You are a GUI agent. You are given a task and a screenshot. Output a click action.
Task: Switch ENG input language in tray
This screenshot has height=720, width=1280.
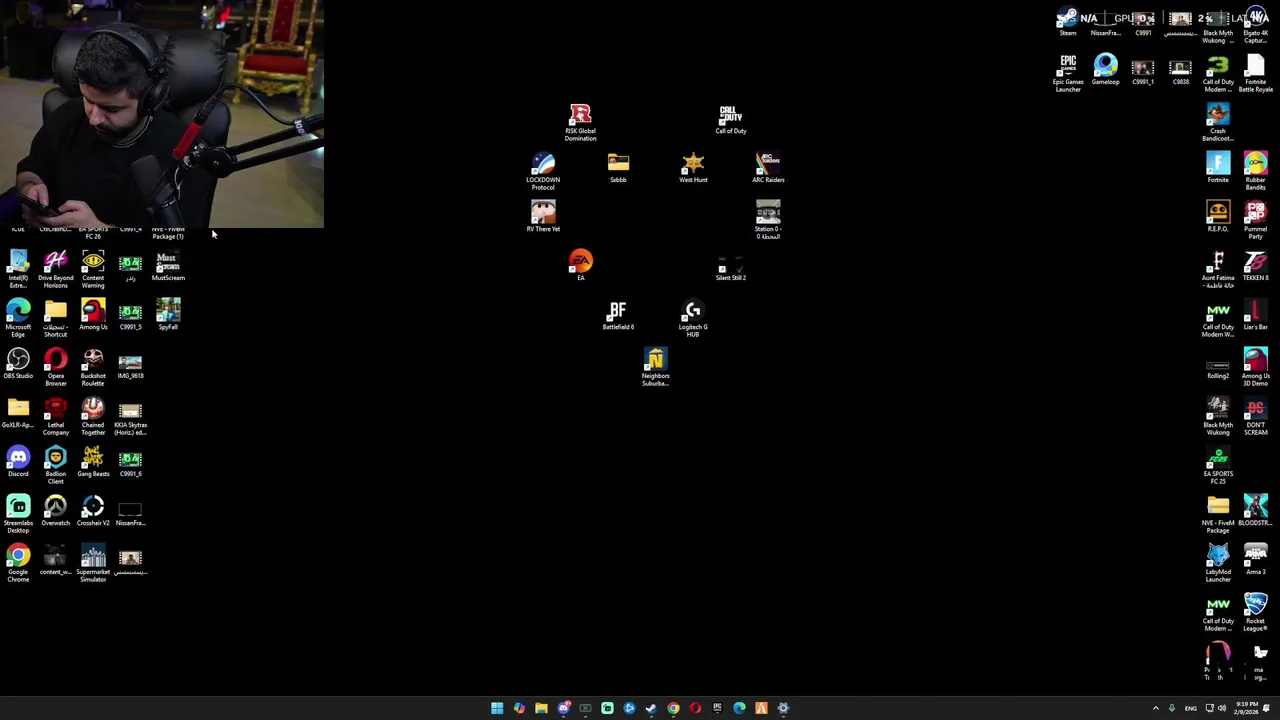(x=1190, y=708)
